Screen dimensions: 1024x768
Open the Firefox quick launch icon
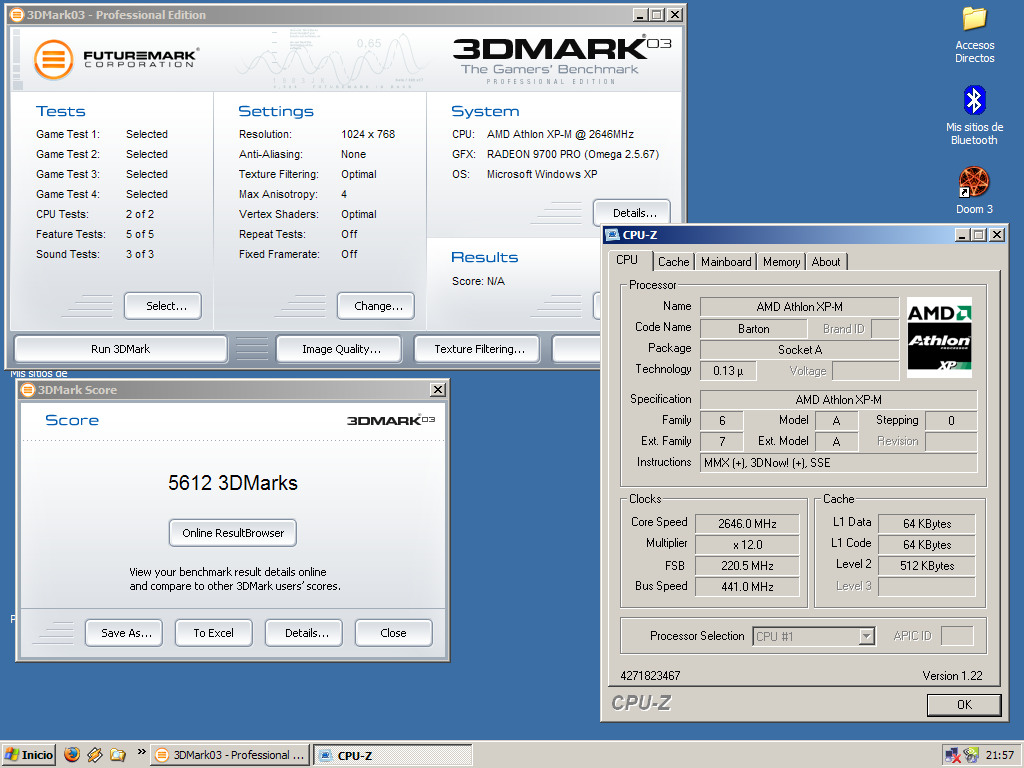[x=71, y=755]
